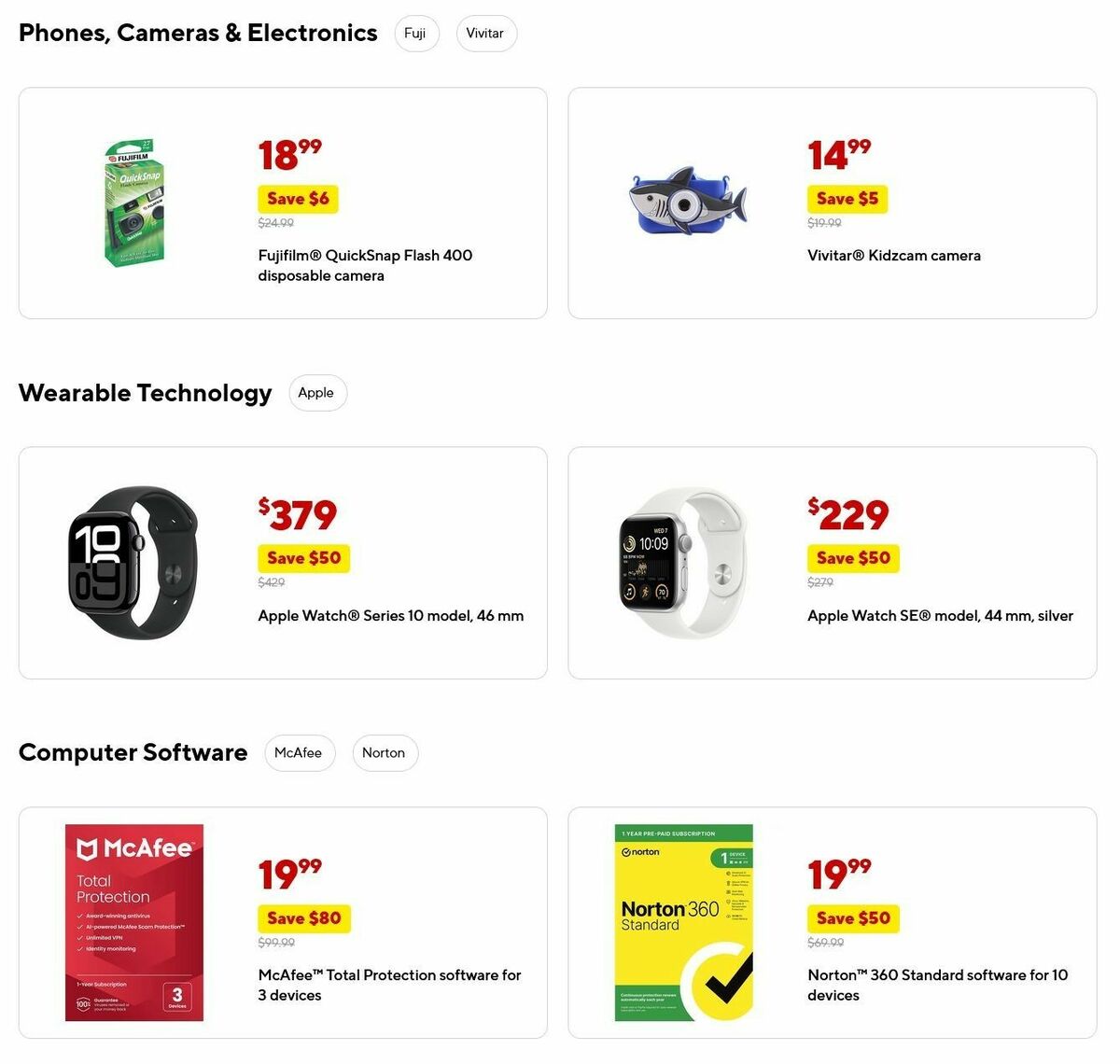Open the Vivitar Kidzcam camera product link
1120x1064 pixels.
pyautogui.click(x=893, y=255)
